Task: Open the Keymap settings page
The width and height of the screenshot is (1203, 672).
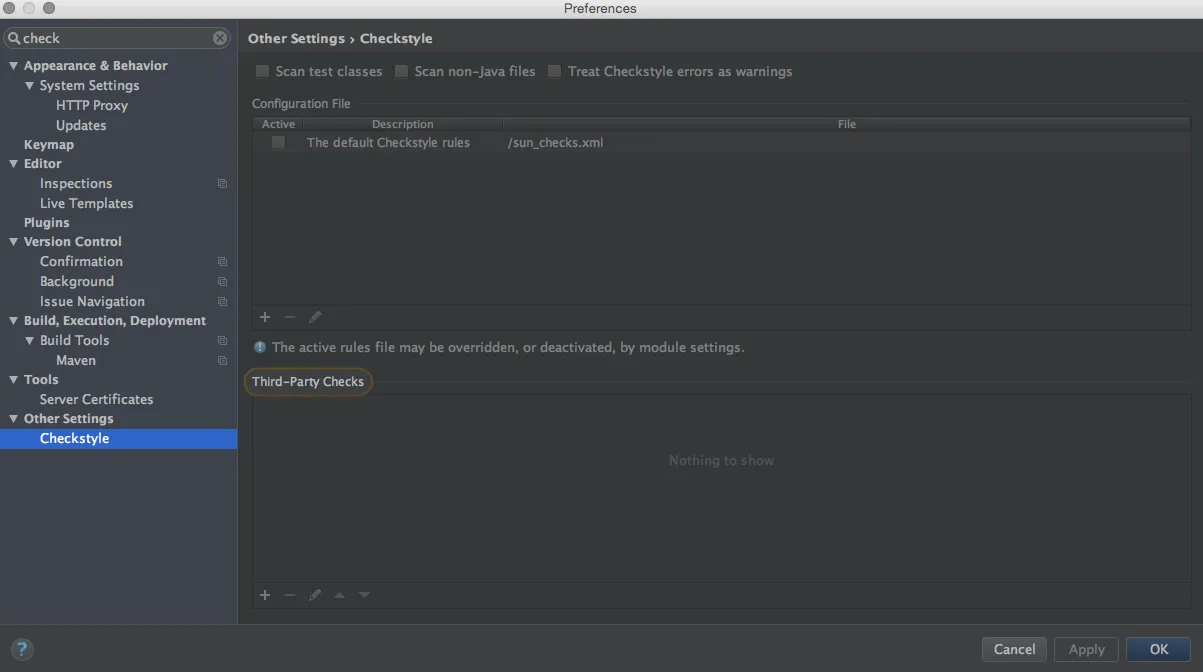Action: coord(49,144)
